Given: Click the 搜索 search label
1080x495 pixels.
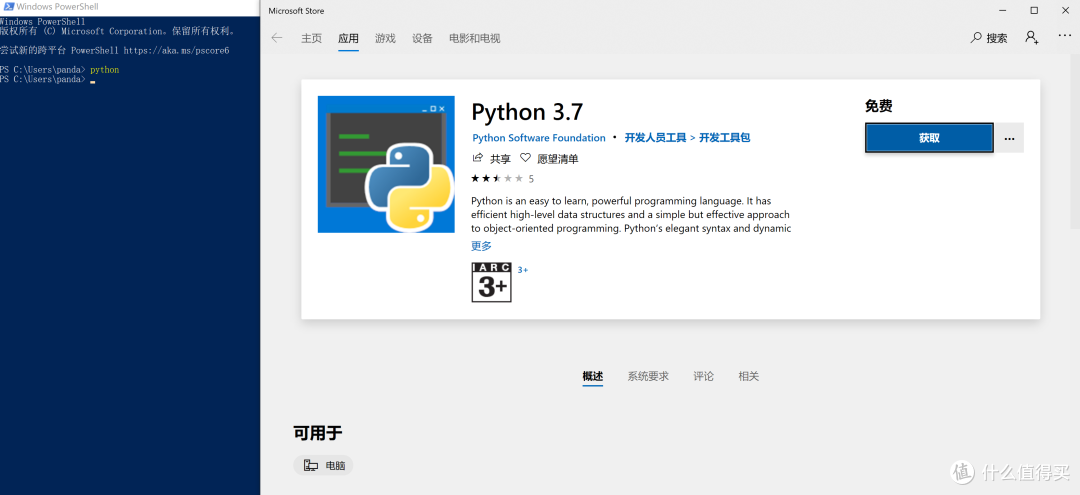Looking at the screenshot, I should coord(997,39).
